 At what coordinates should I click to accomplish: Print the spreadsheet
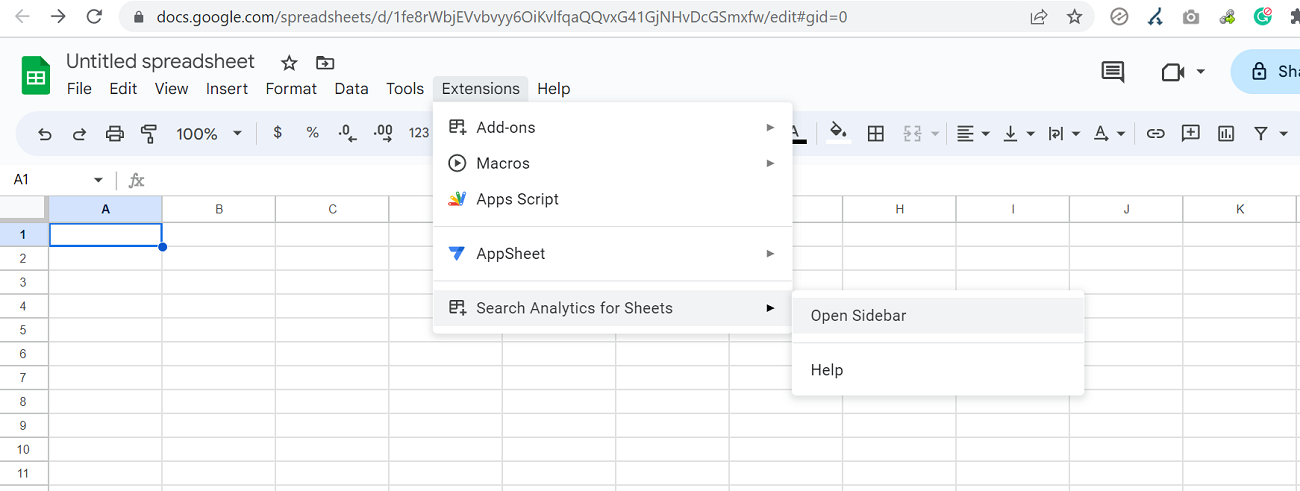(115, 133)
